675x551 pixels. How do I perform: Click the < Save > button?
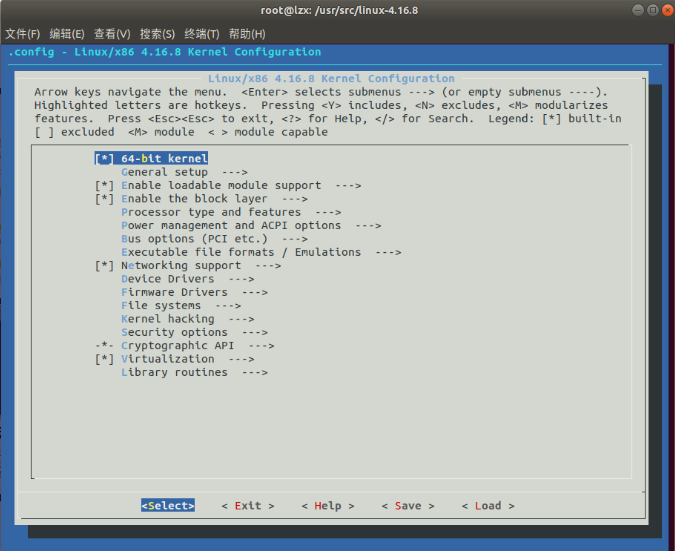pyautogui.click(x=408, y=505)
